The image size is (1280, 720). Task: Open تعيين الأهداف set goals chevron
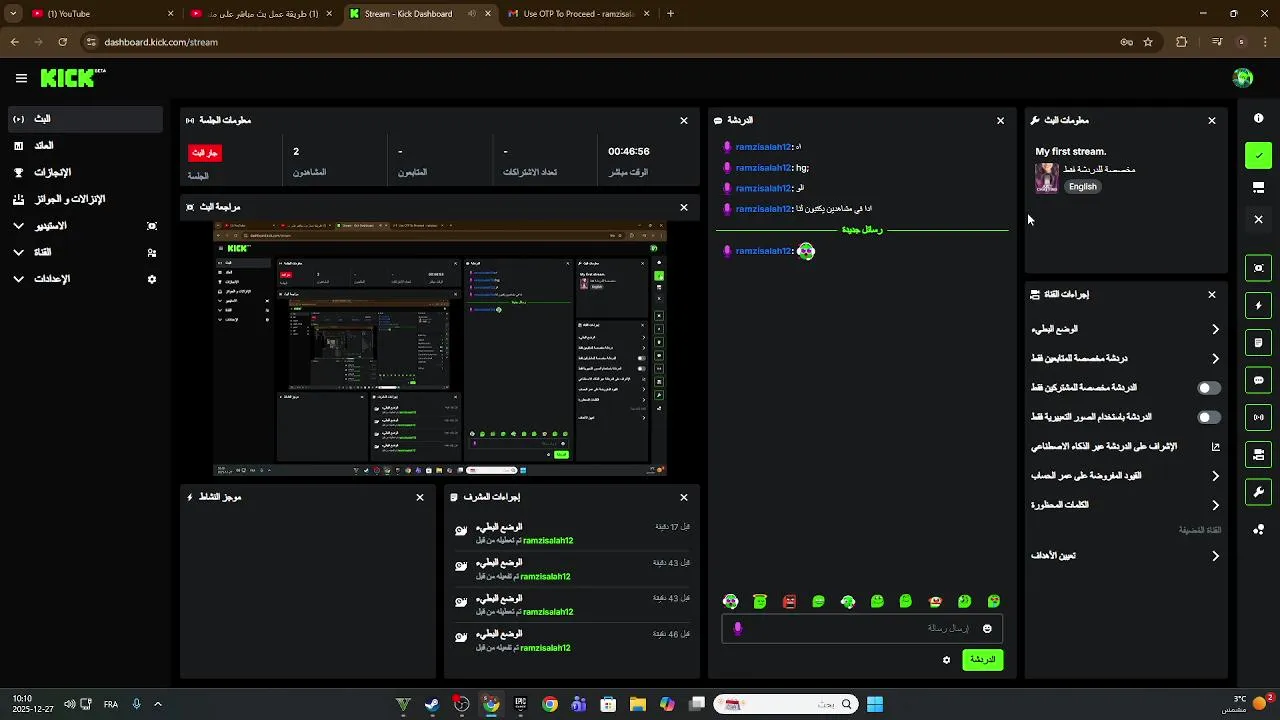(1215, 556)
